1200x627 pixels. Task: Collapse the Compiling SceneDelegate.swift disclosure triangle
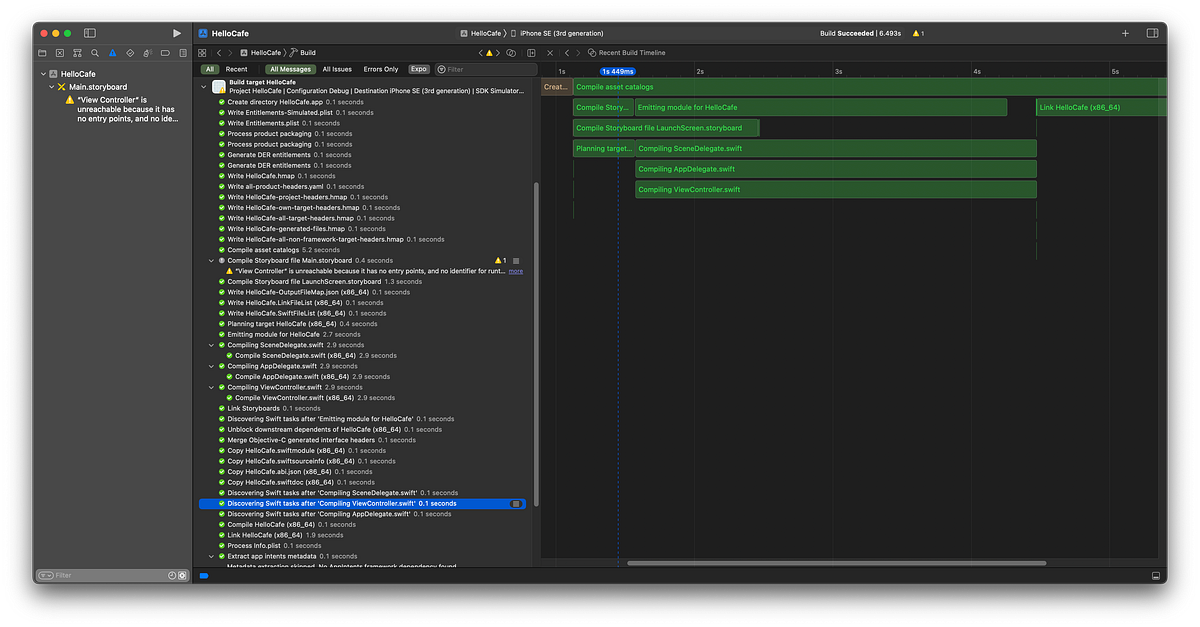point(211,344)
